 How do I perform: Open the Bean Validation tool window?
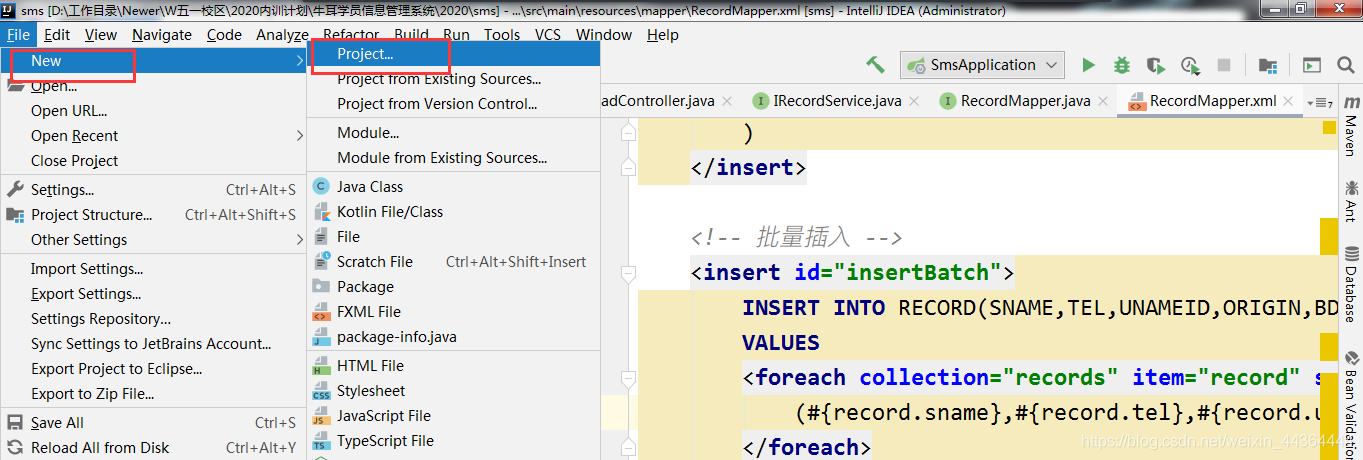coord(1351,406)
